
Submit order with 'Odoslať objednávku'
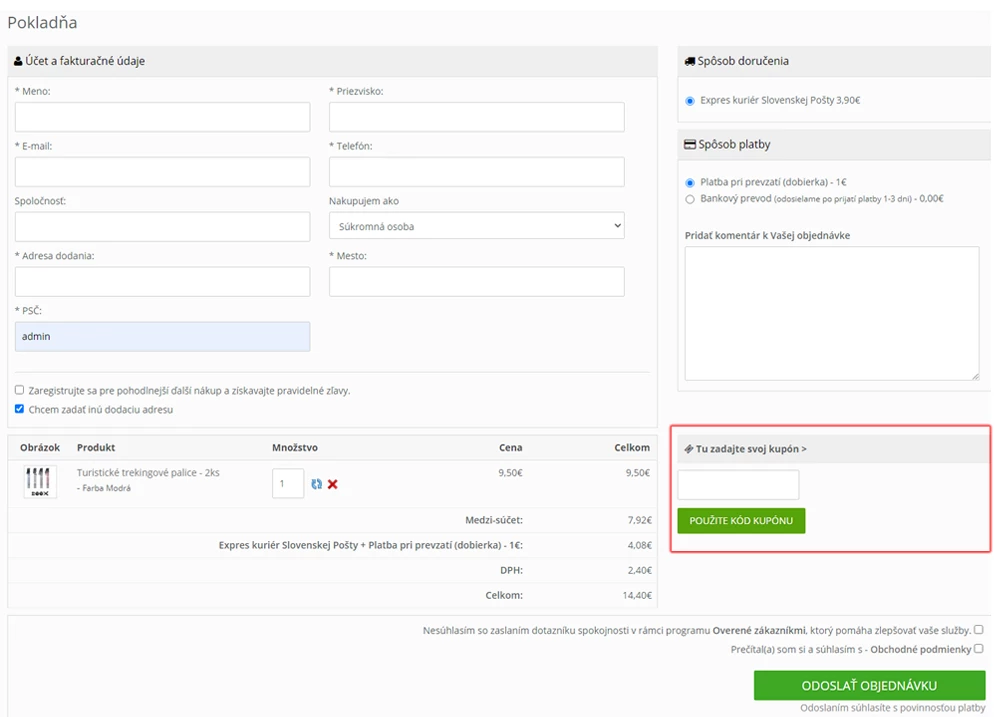869,686
